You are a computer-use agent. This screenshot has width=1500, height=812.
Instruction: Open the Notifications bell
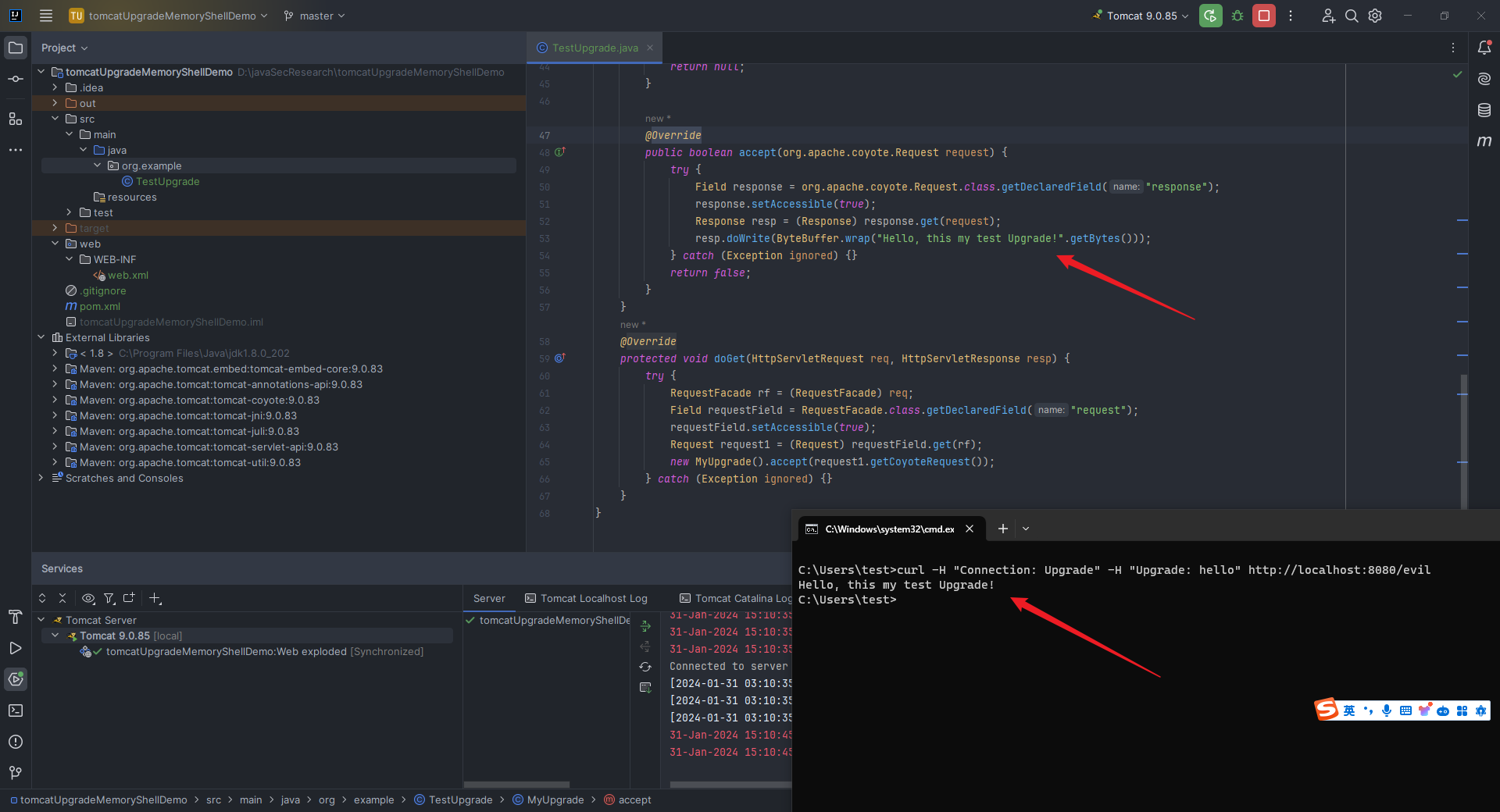click(x=1484, y=48)
